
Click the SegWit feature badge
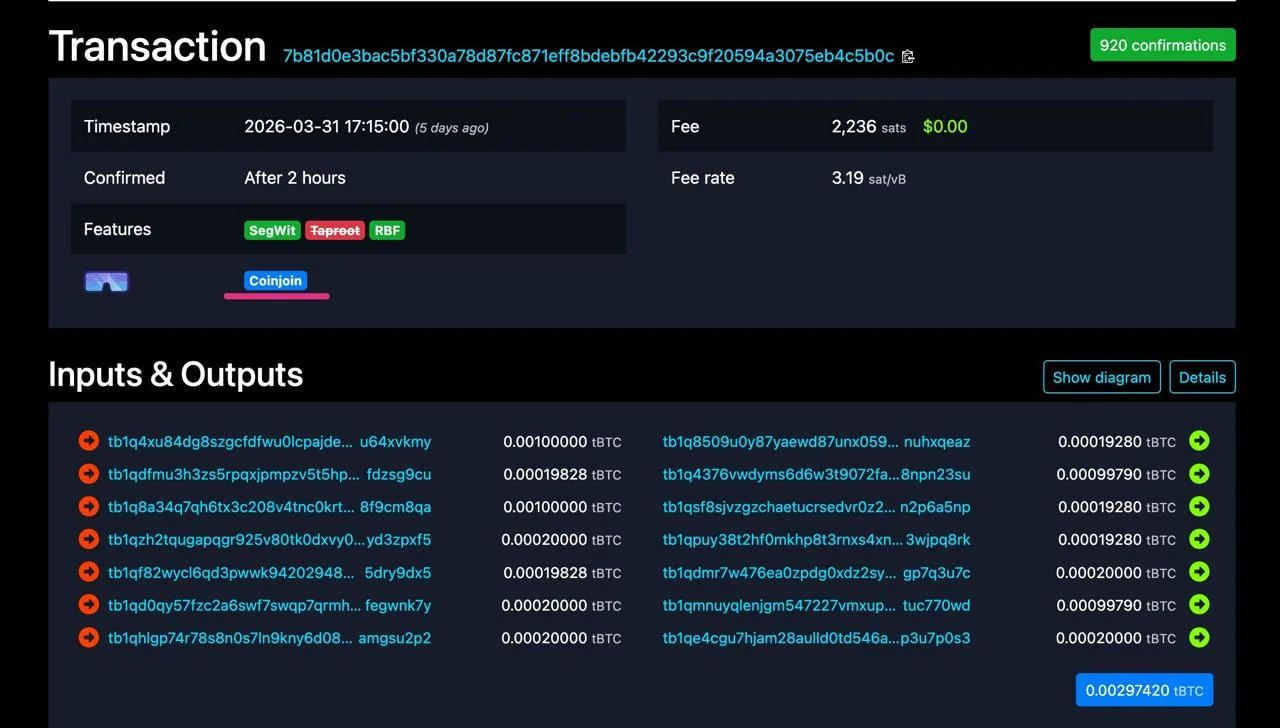tap(272, 230)
